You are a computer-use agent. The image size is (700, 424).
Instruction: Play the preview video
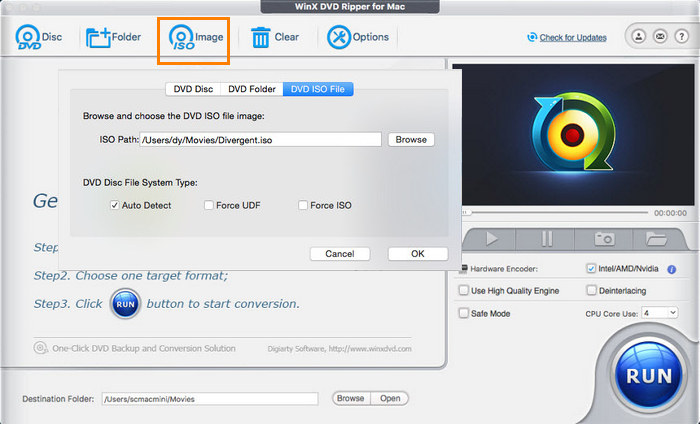491,239
